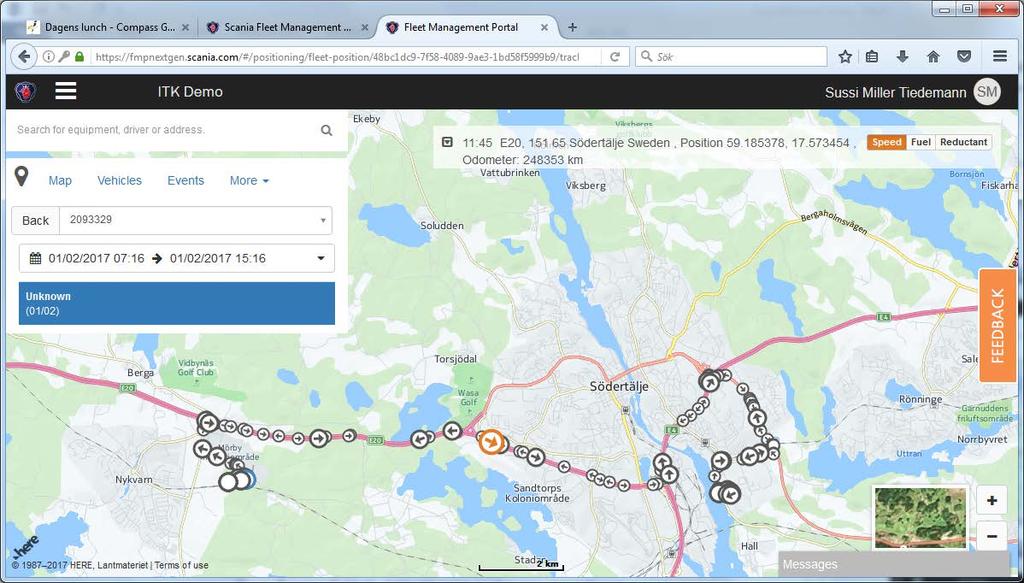Viewport: 1024px width, 583px height.
Task: Open SM user avatar menu
Action: click(987, 92)
